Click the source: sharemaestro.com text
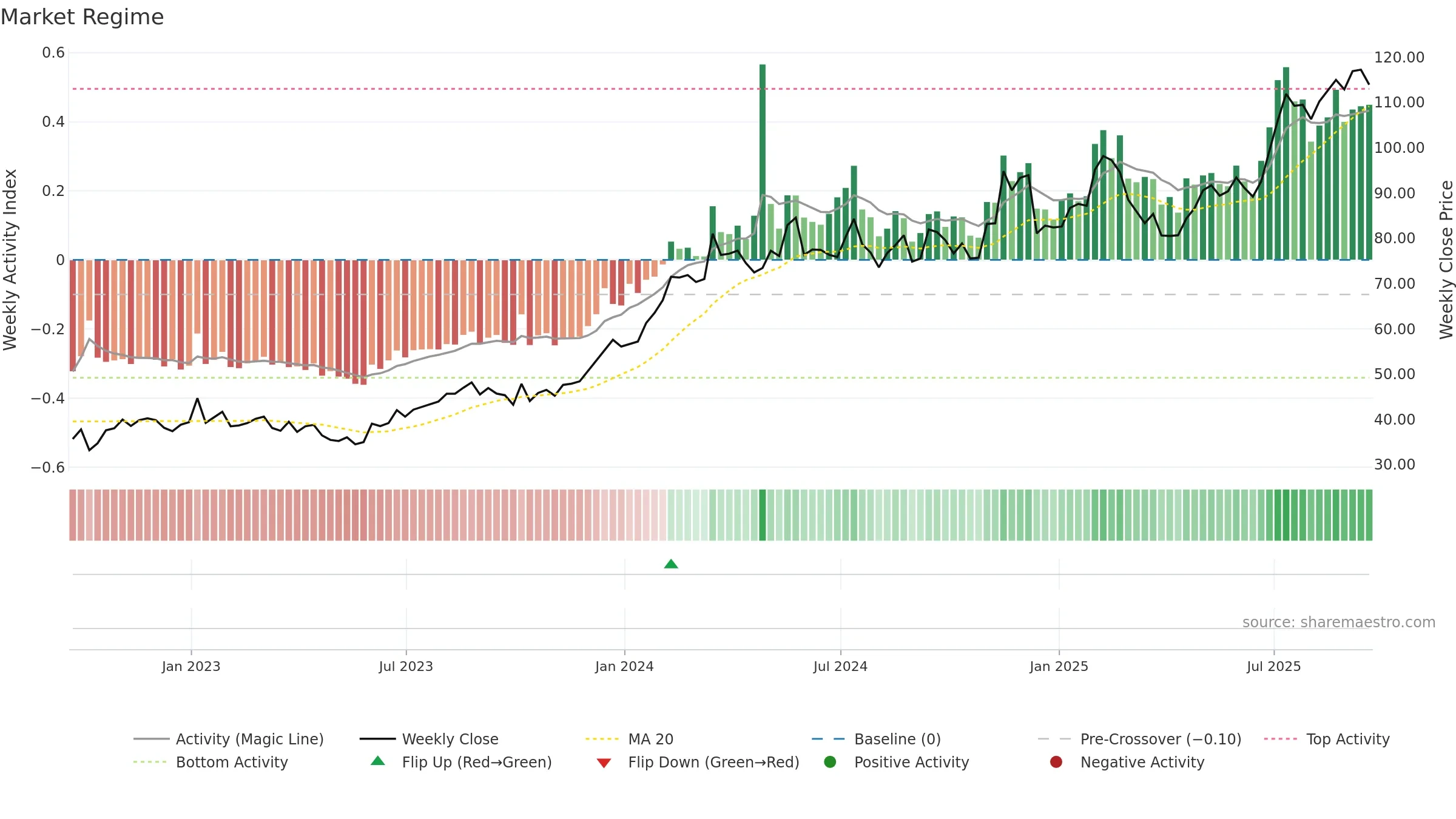Image resolution: width=1456 pixels, height=819 pixels. [1339, 622]
